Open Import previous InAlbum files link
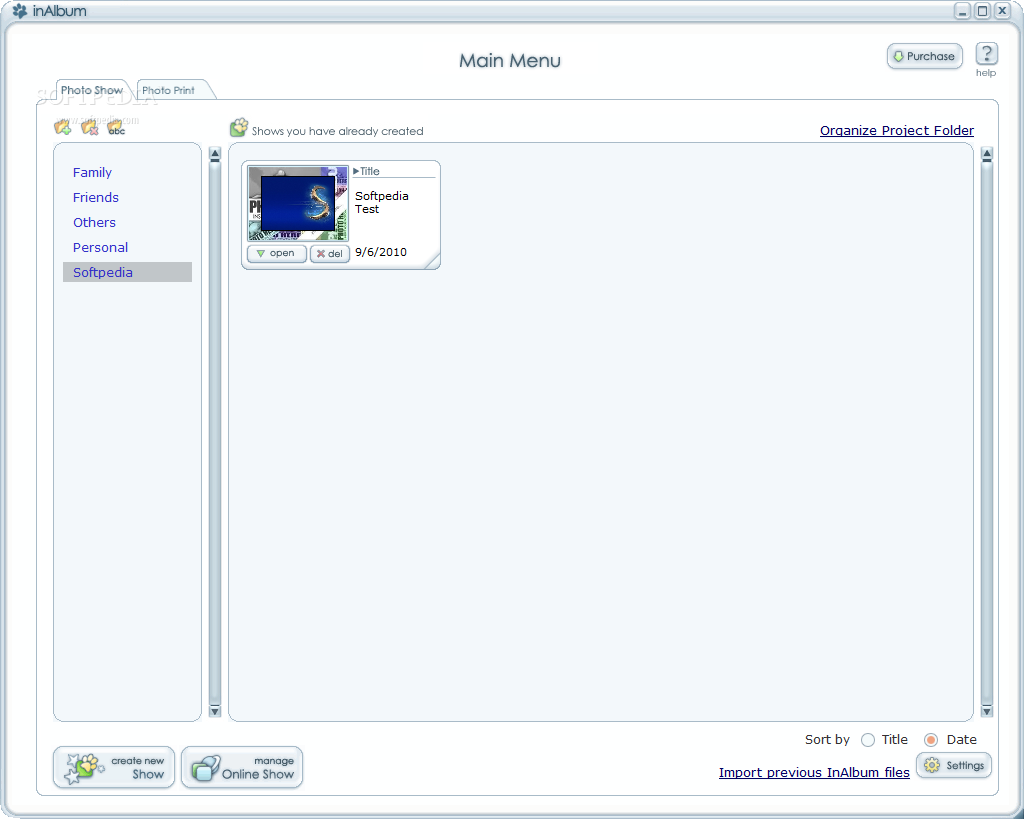Viewport: 1024px width, 819px height. (x=814, y=772)
